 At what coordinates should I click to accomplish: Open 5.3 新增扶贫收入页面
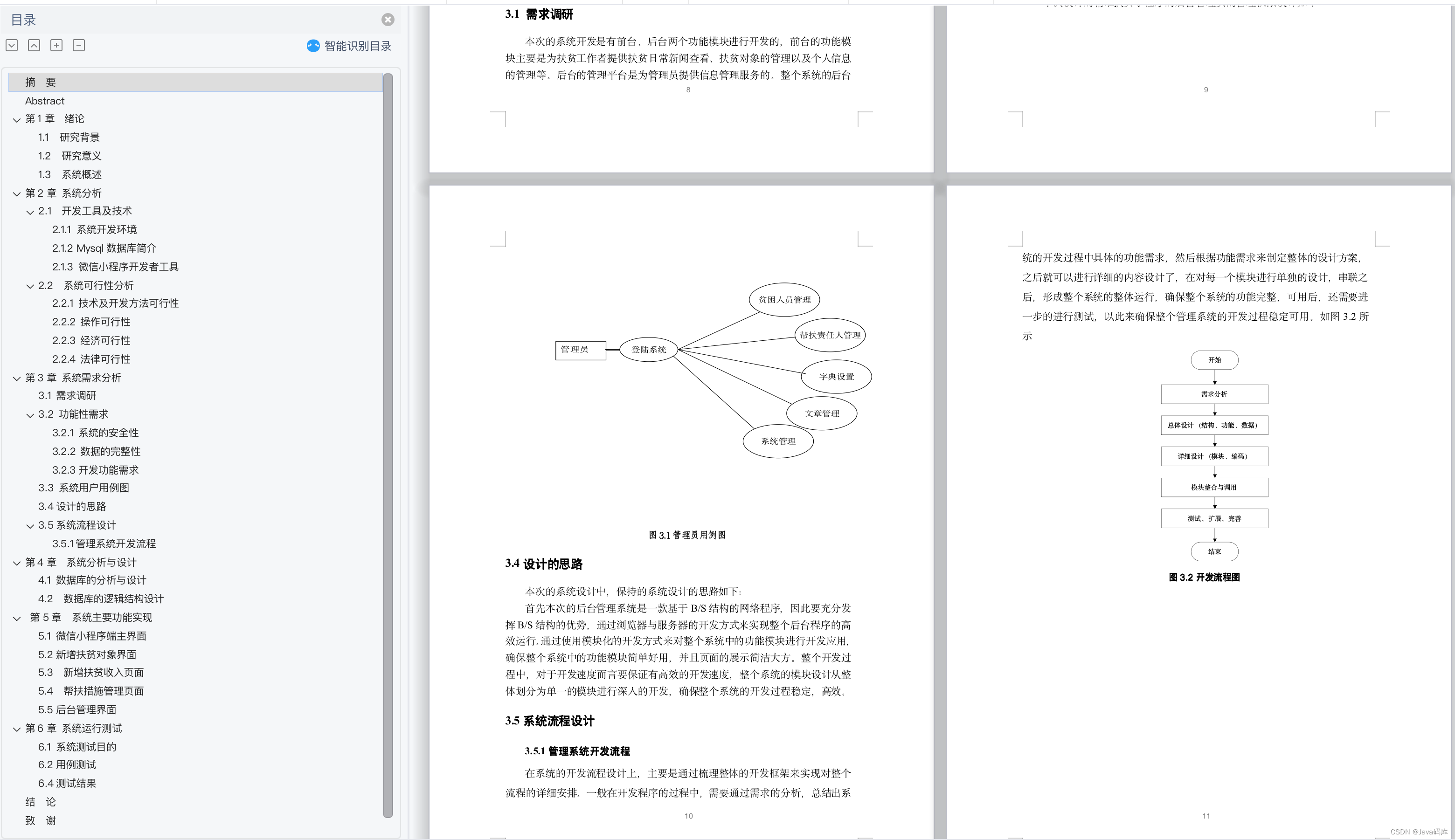[91, 672]
